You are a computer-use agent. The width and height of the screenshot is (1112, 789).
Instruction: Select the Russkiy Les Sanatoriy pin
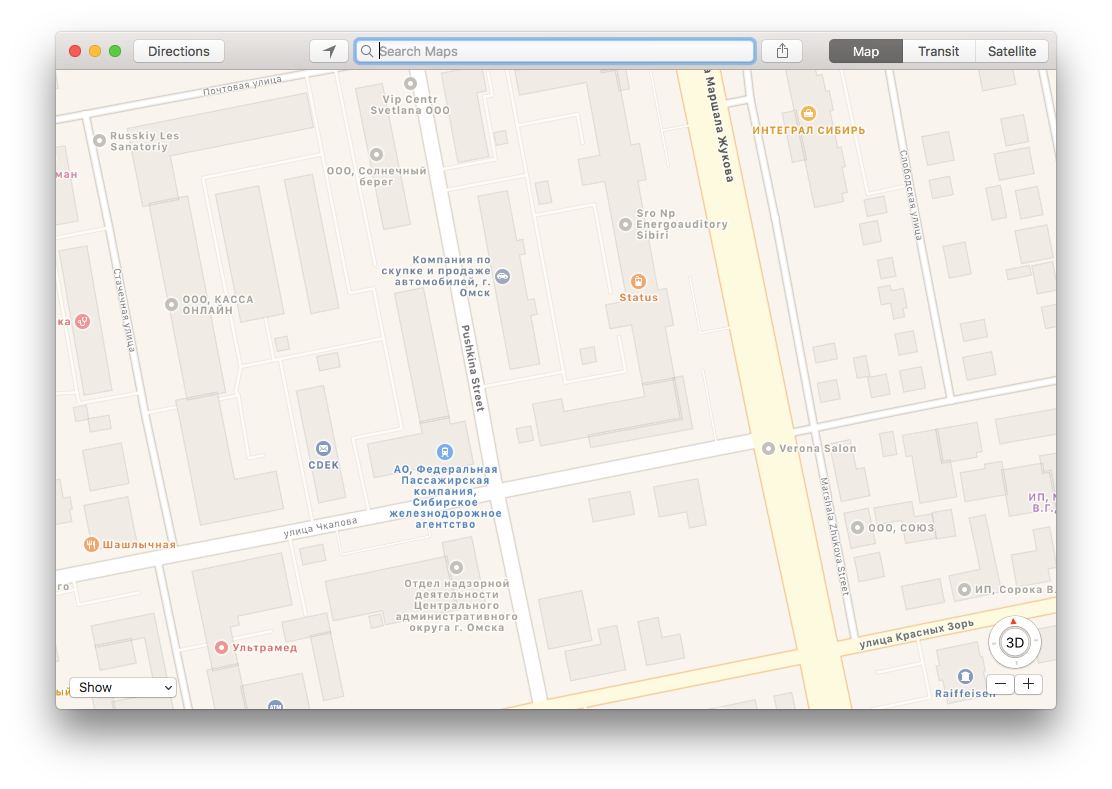tap(99, 140)
